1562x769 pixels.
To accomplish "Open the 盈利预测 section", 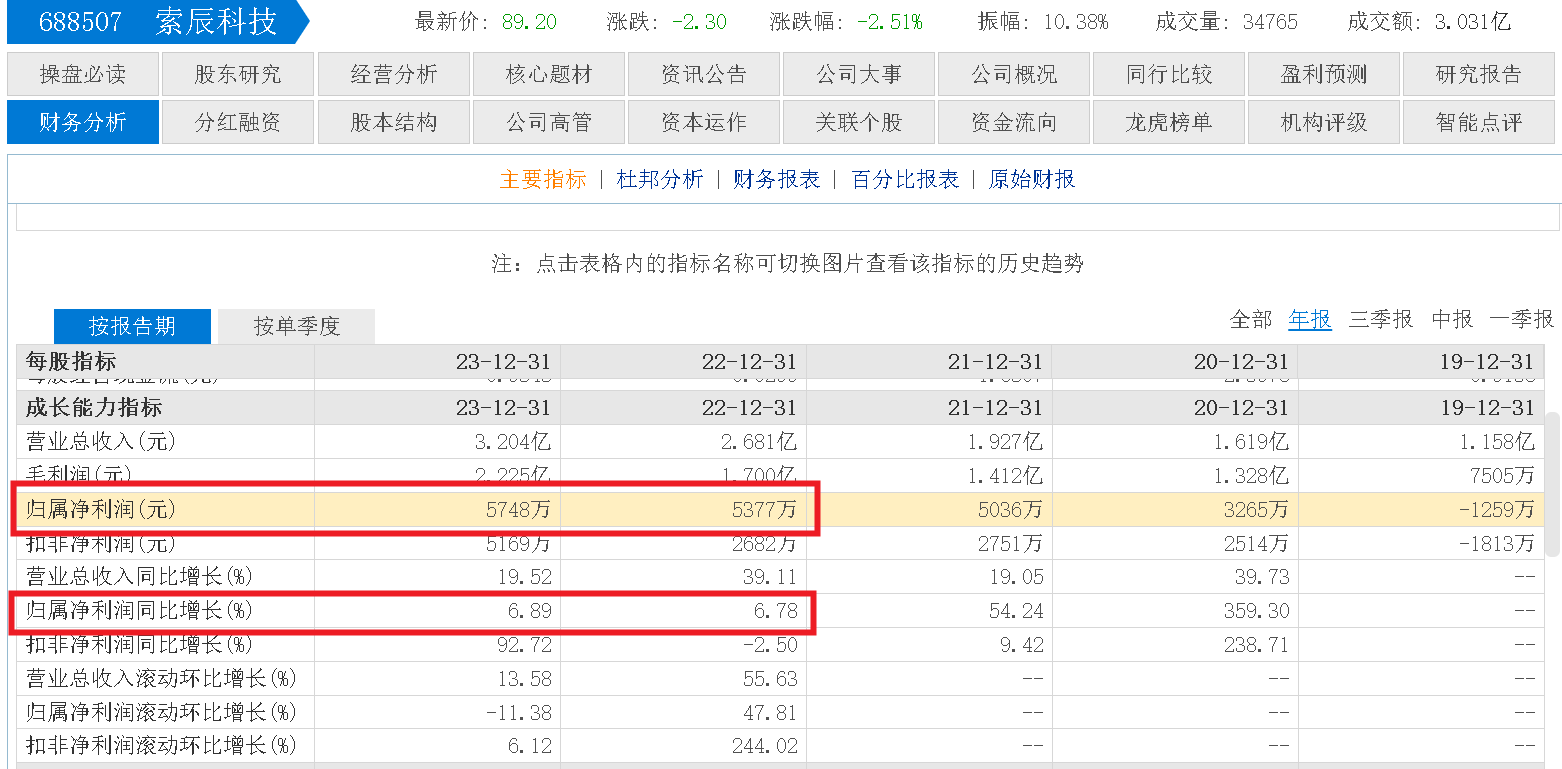I will (1323, 74).
